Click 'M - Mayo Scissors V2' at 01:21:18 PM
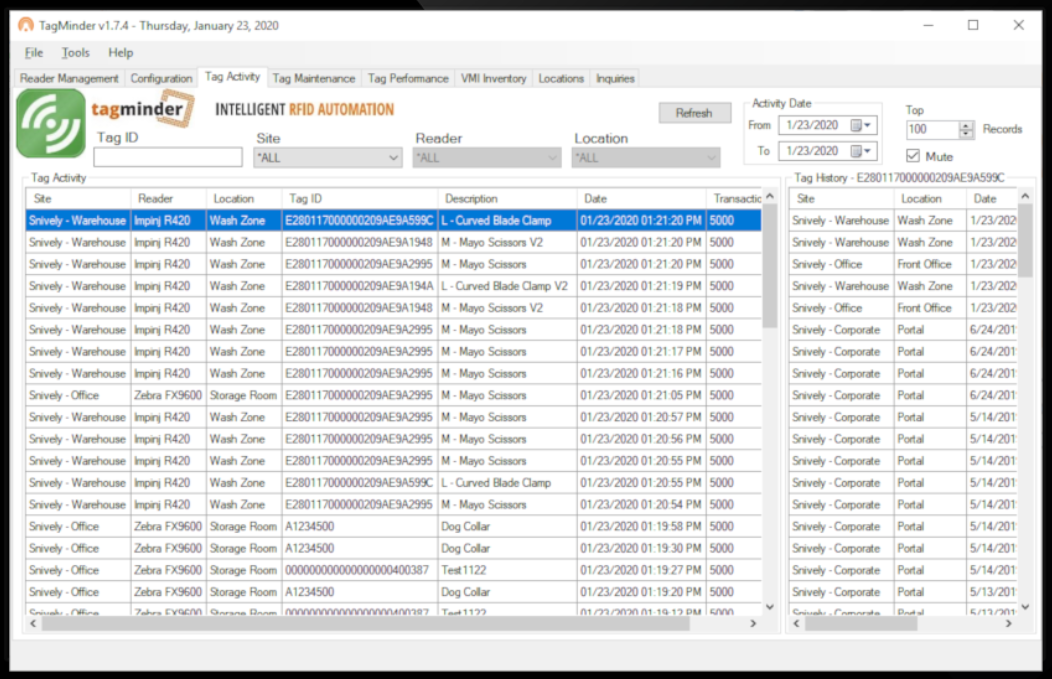Image resolution: width=1052 pixels, height=679 pixels. (507, 308)
